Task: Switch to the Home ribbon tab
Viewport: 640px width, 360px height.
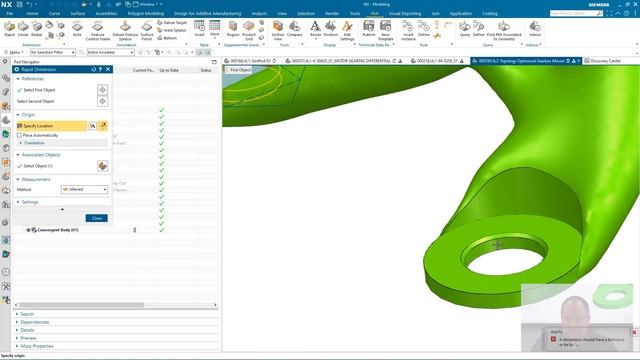Action: click(x=32, y=13)
